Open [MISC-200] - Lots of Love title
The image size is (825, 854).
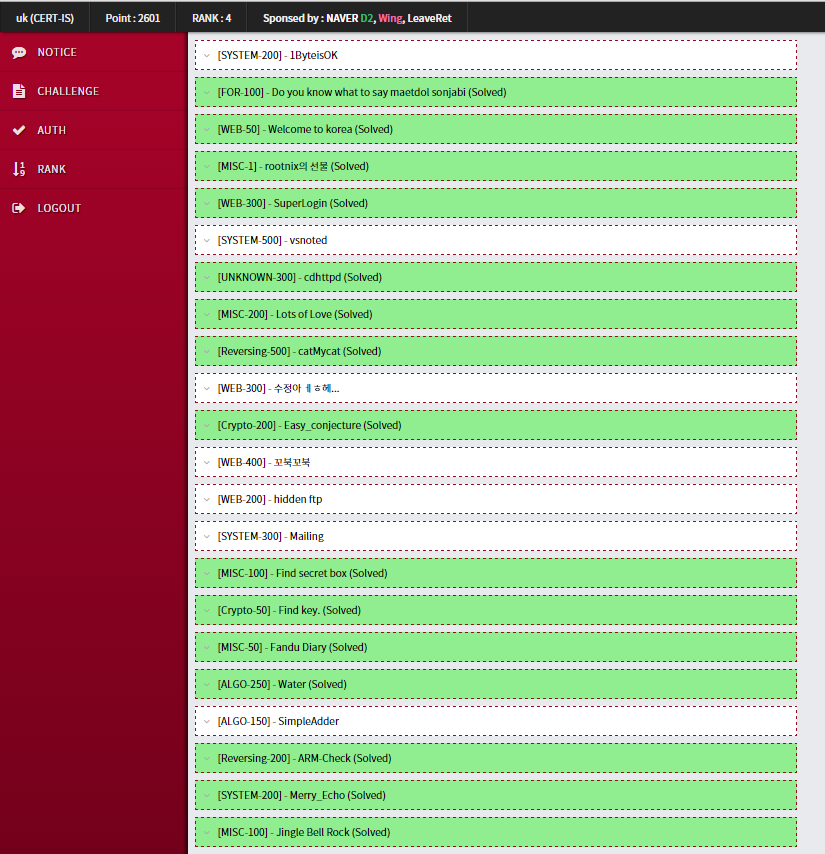[x=295, y=314]
